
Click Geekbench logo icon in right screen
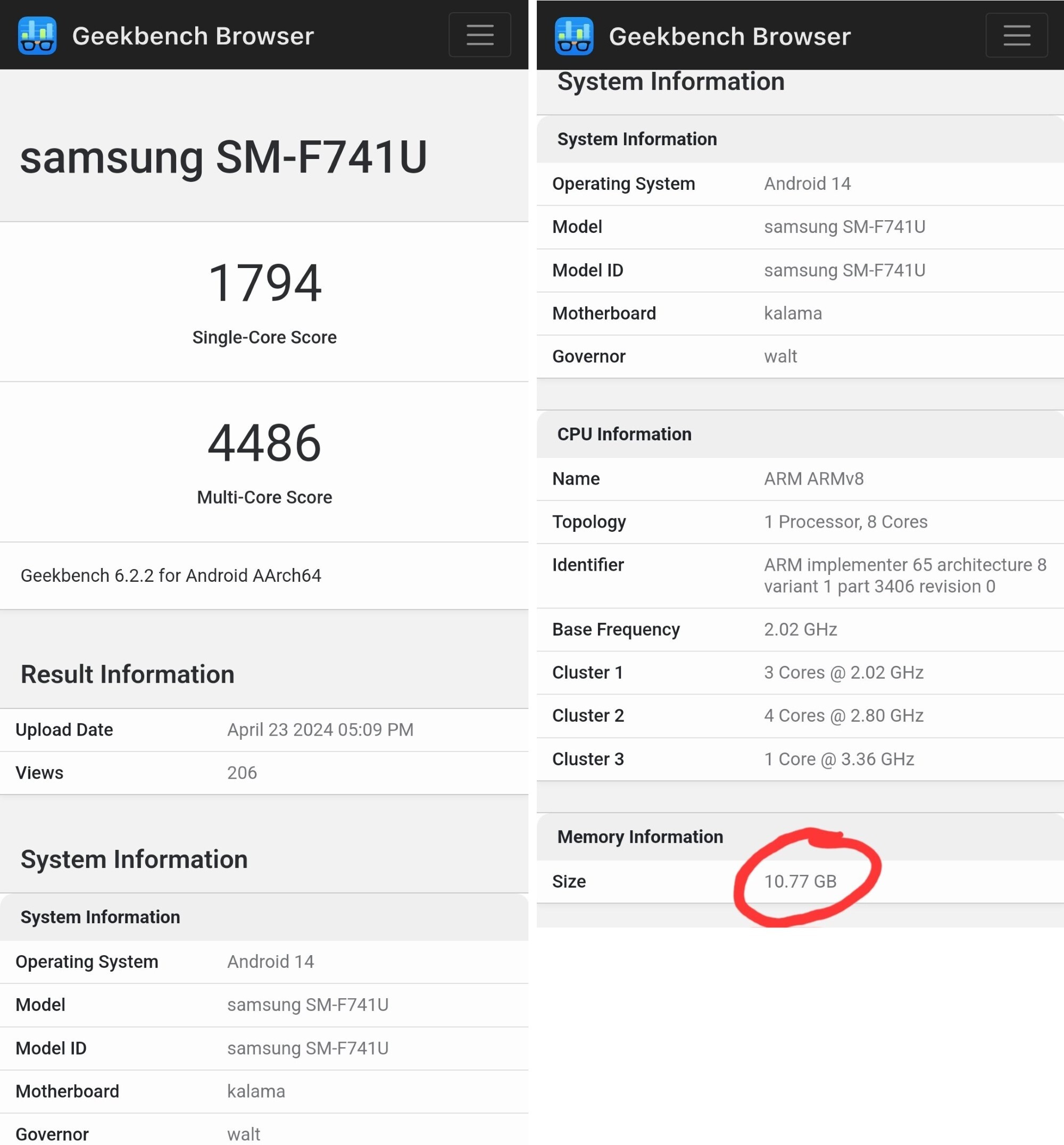[574, 36]
